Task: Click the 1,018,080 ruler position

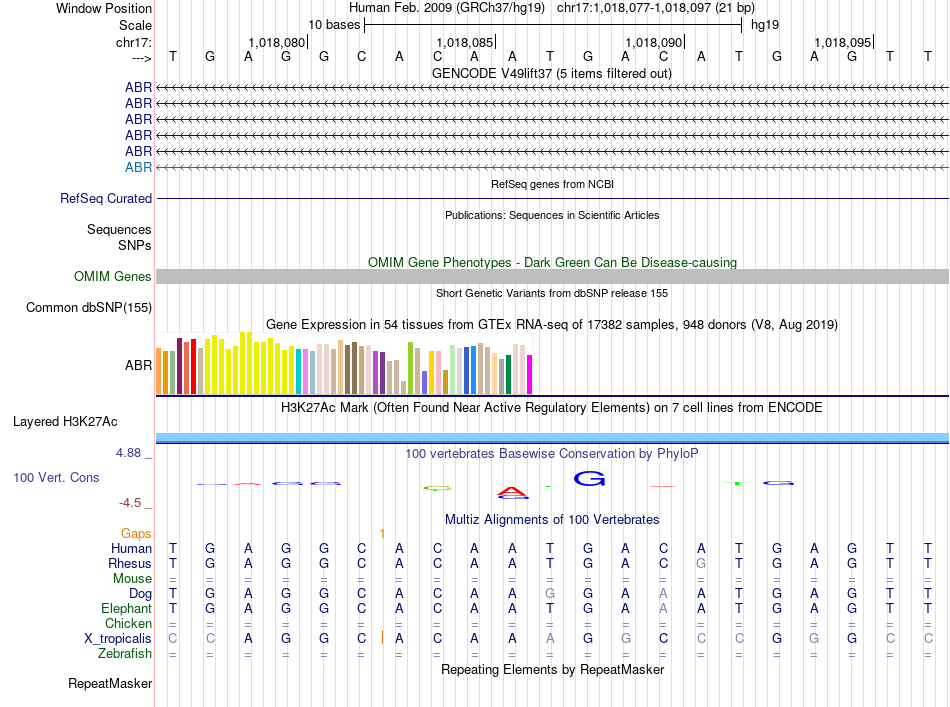Action: point(277,42)
